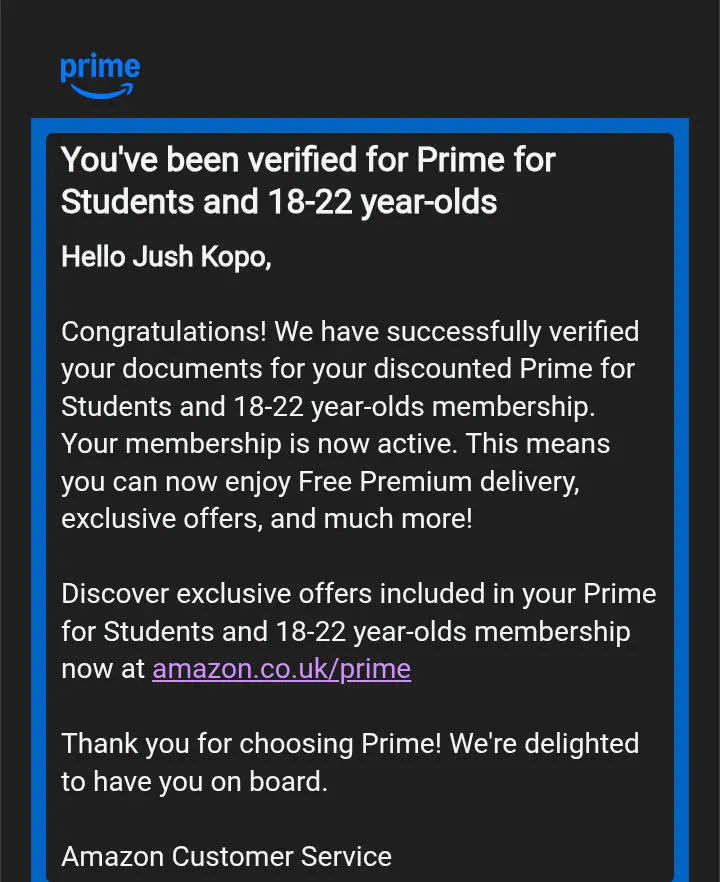Click the word "Congratulations!"

point(164,332)
